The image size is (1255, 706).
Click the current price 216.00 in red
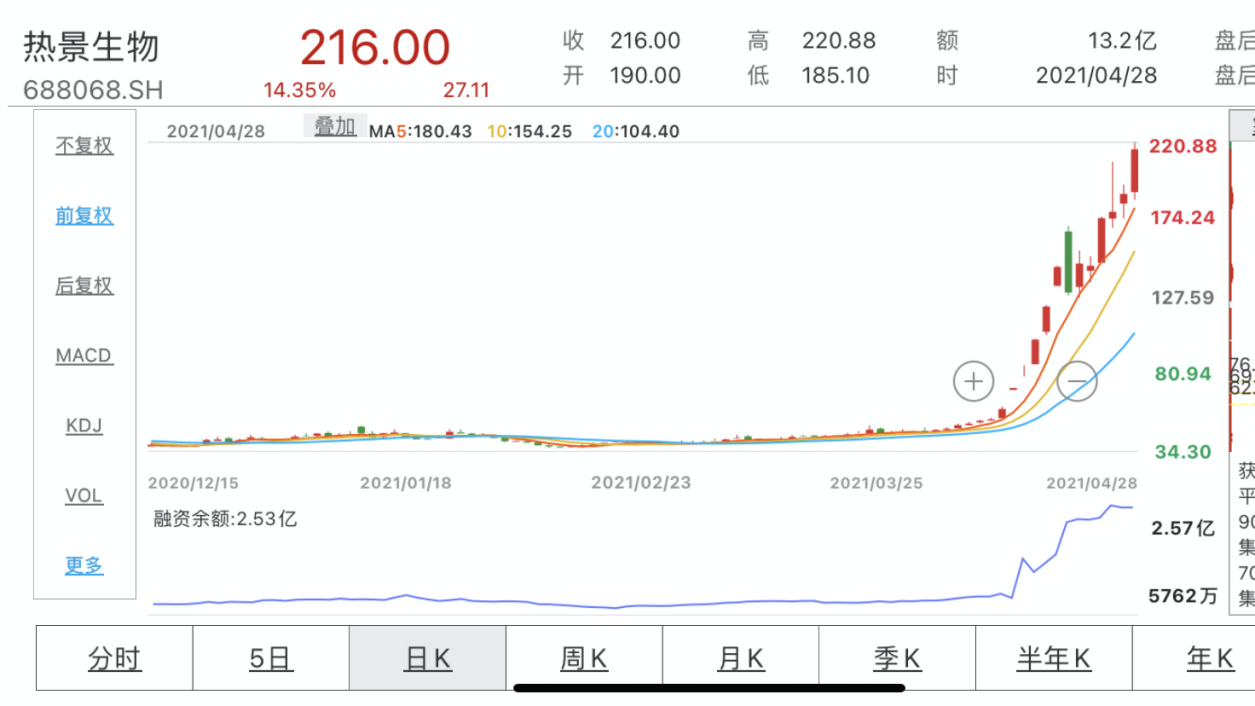[375, 47]
